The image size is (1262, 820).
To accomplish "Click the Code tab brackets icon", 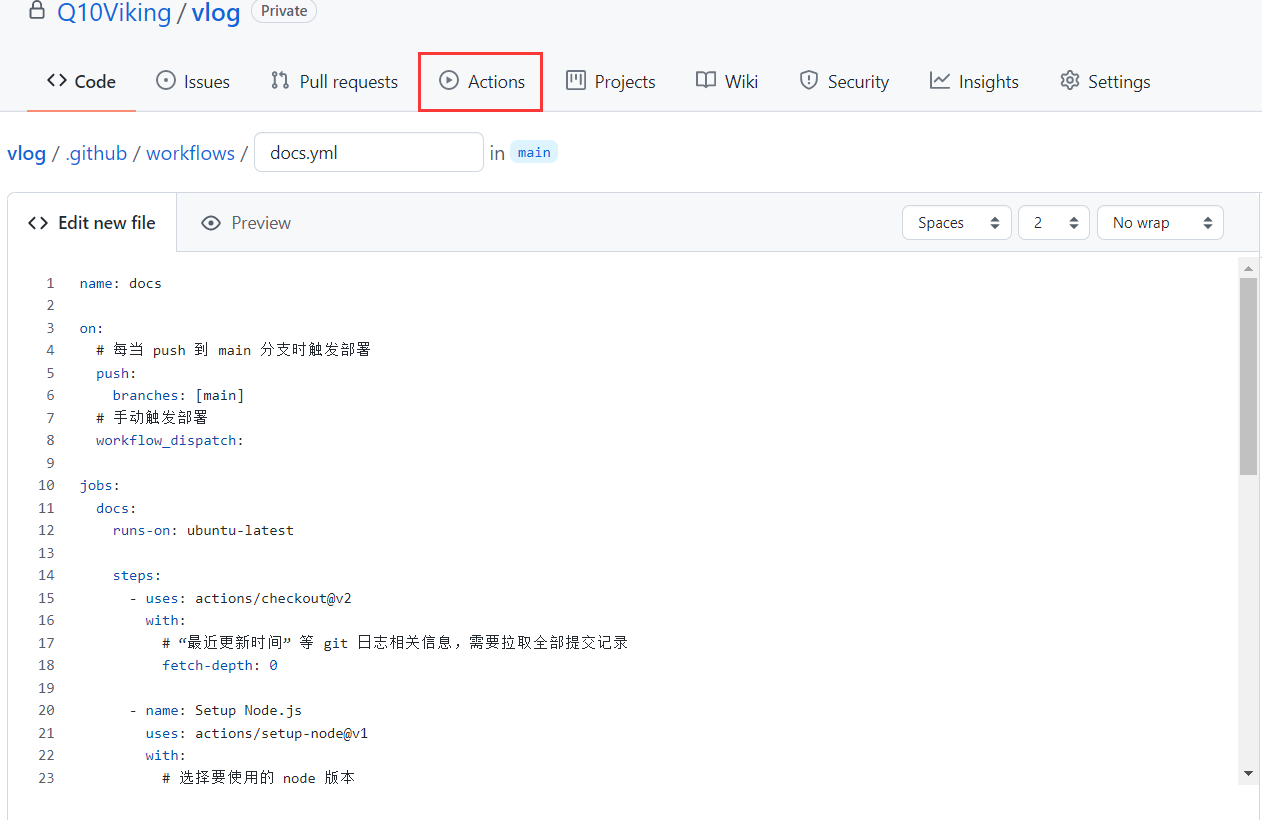I will [57, 81].
